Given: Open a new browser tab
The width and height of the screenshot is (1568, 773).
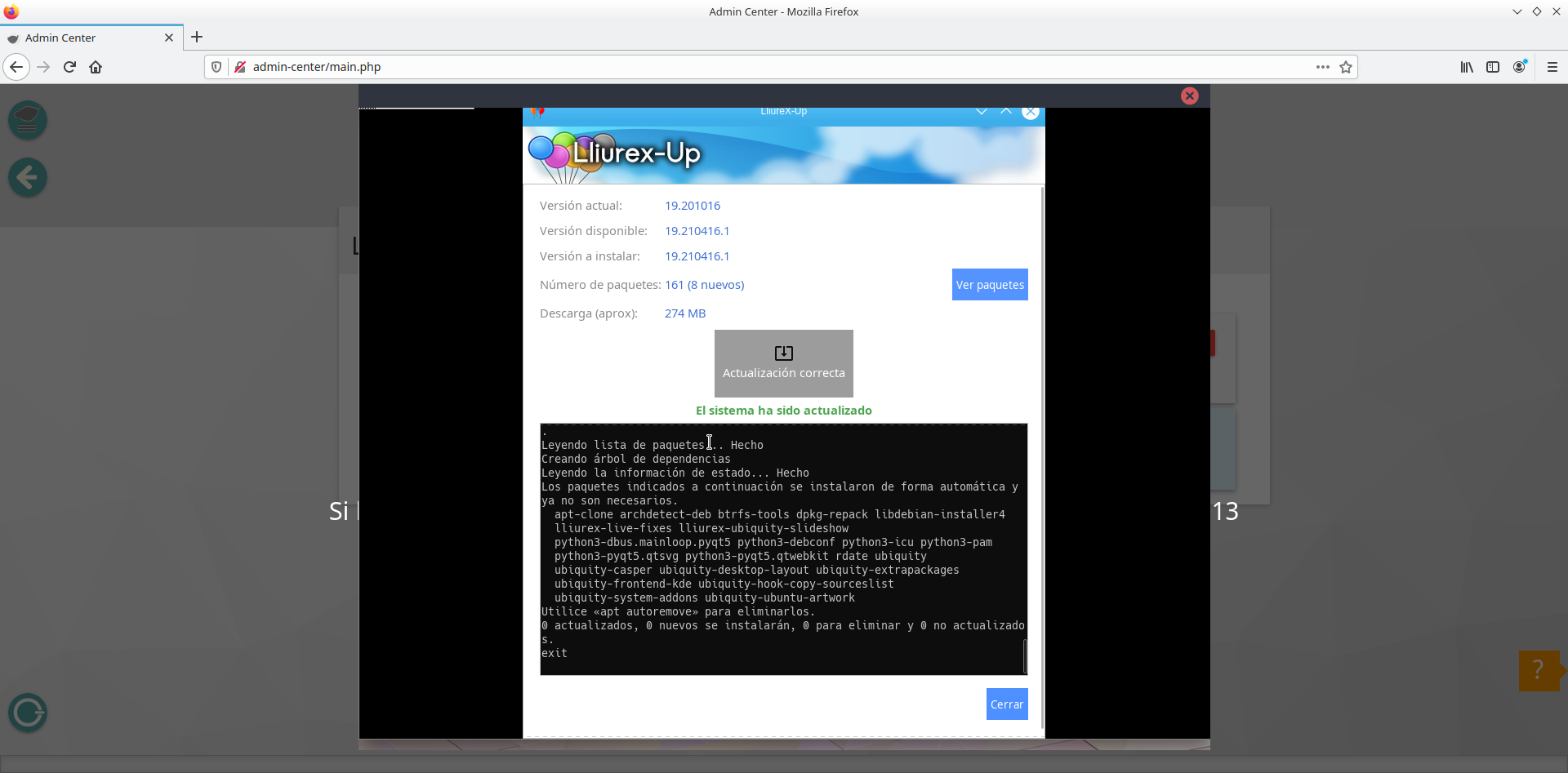Looking at the screenshot, I should coord(197,37).
